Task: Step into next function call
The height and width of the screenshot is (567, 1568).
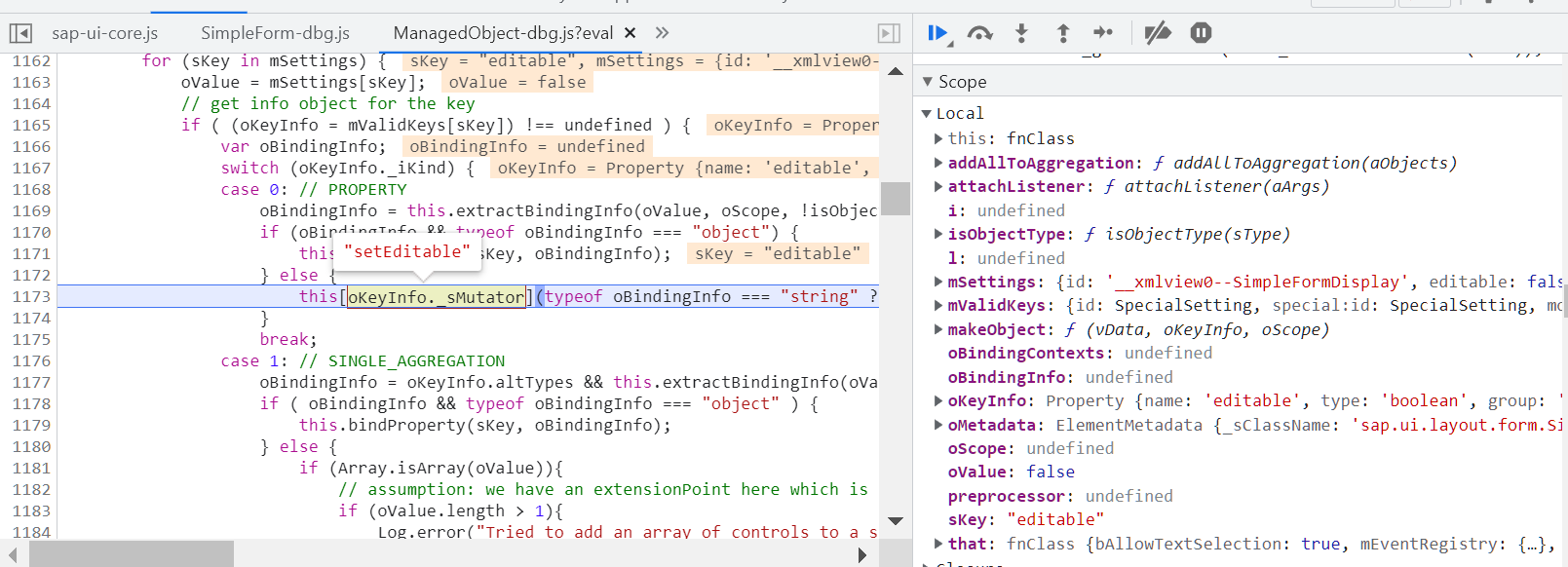Action: [1021, 33]
